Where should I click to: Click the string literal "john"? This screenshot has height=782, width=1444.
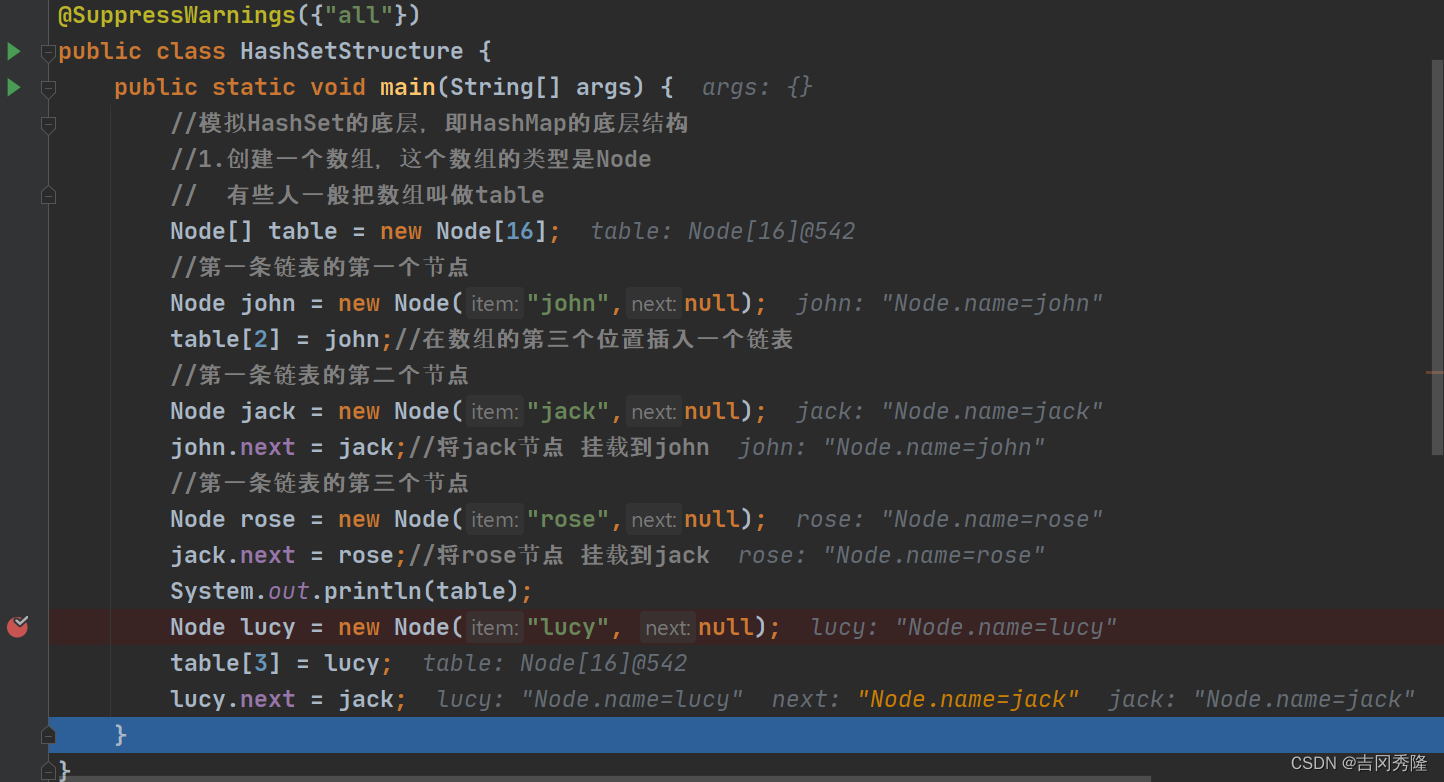(x=568, y=303)
